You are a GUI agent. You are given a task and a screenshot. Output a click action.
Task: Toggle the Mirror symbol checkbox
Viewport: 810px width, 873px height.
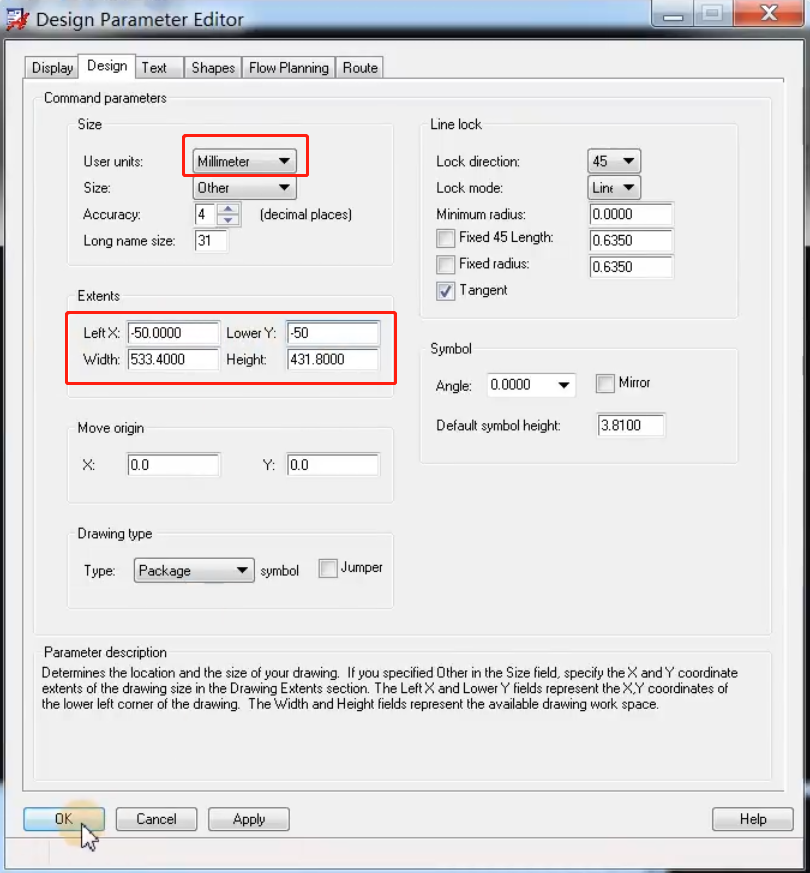click(x=604, y=383)
